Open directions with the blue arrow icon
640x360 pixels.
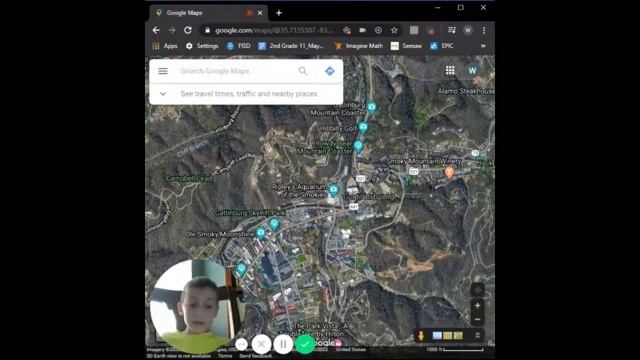[x=329, y=71]
